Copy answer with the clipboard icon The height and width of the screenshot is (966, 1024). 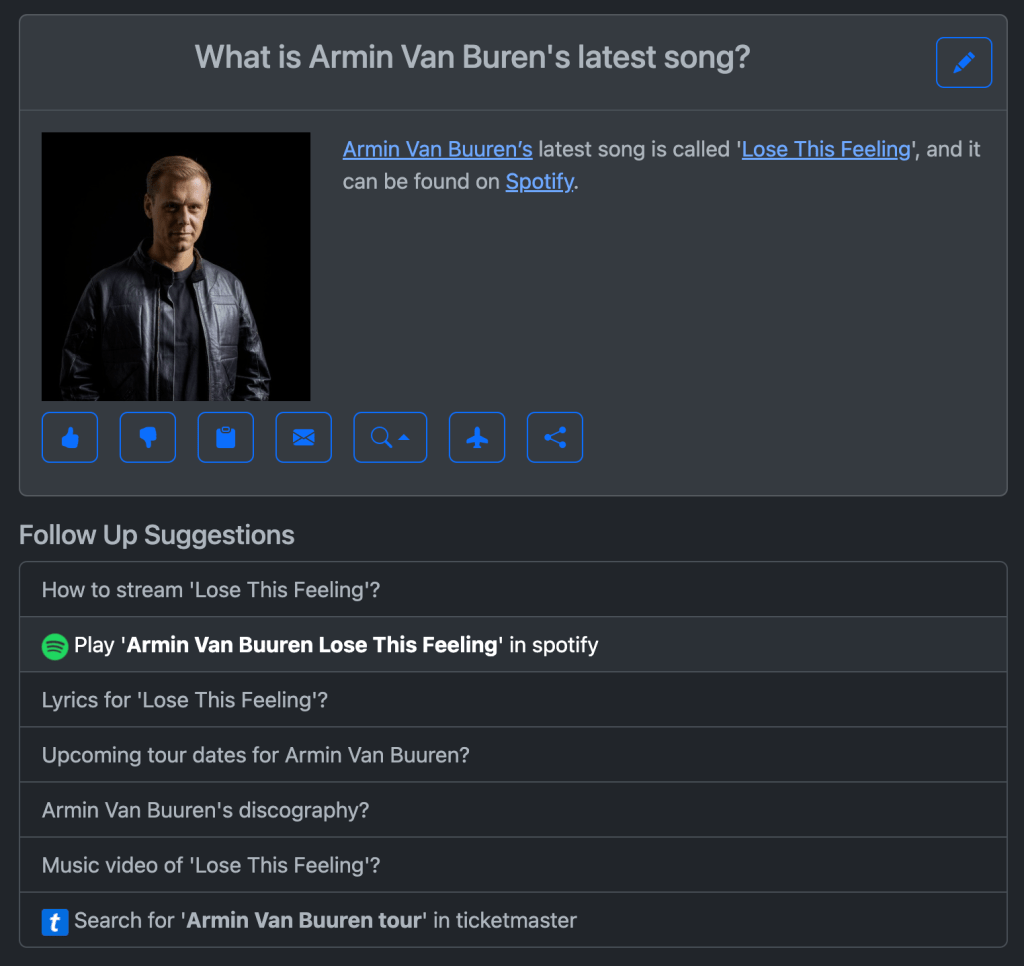[226, 438]
